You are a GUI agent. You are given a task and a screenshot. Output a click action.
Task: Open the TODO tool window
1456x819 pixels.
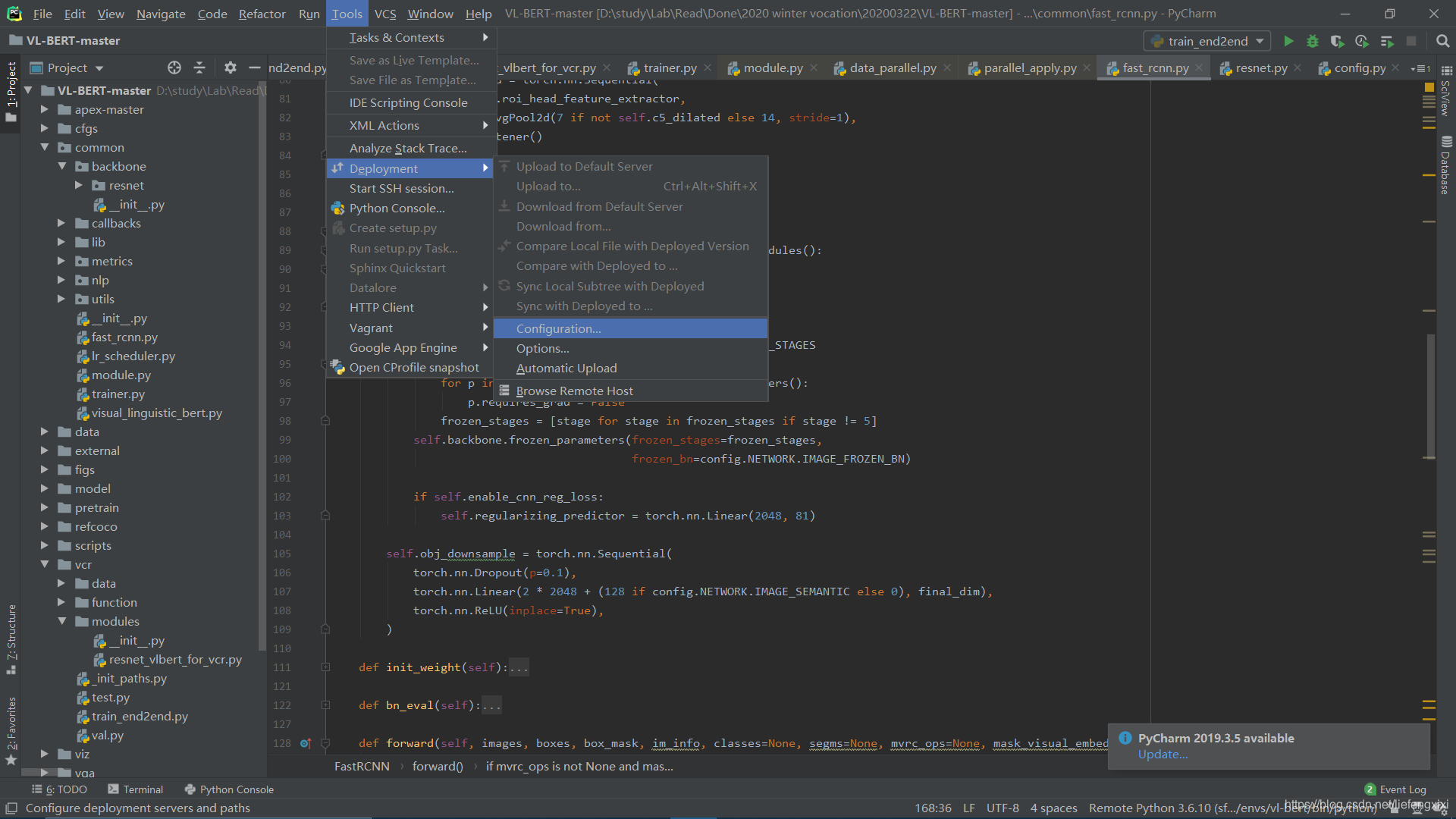59,789
